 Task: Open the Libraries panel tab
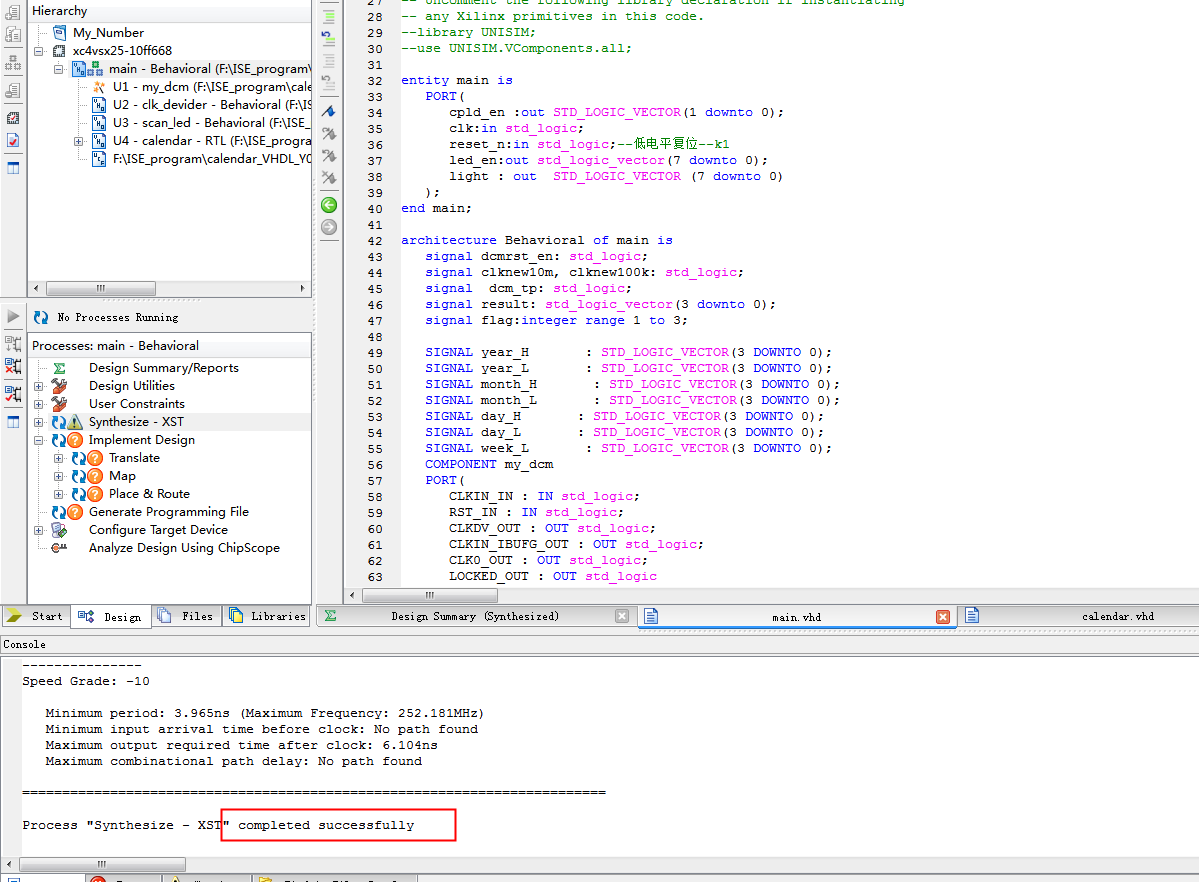pos(266,616)
